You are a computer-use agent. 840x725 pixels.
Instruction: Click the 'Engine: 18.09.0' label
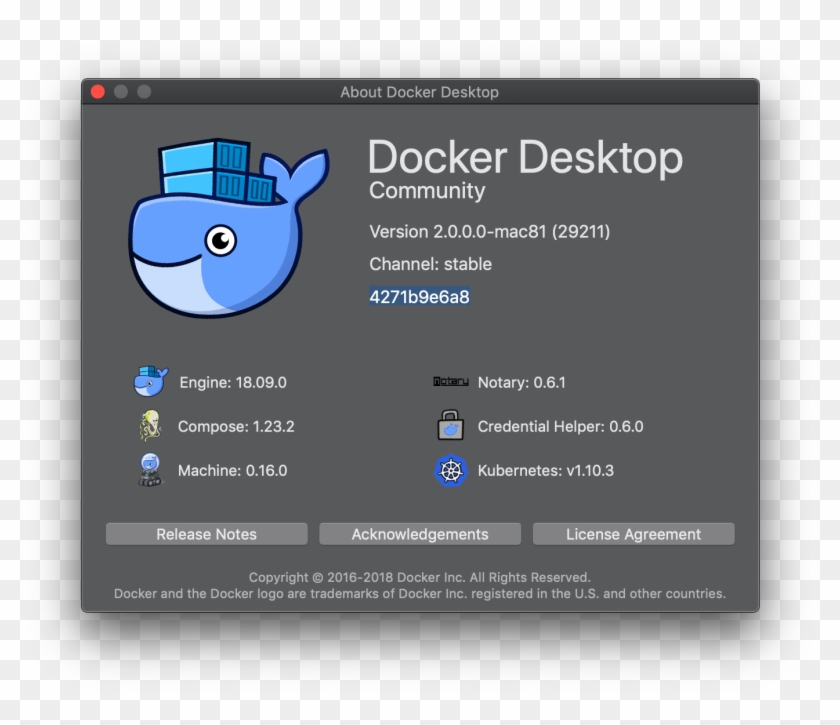tap(233, 383)
